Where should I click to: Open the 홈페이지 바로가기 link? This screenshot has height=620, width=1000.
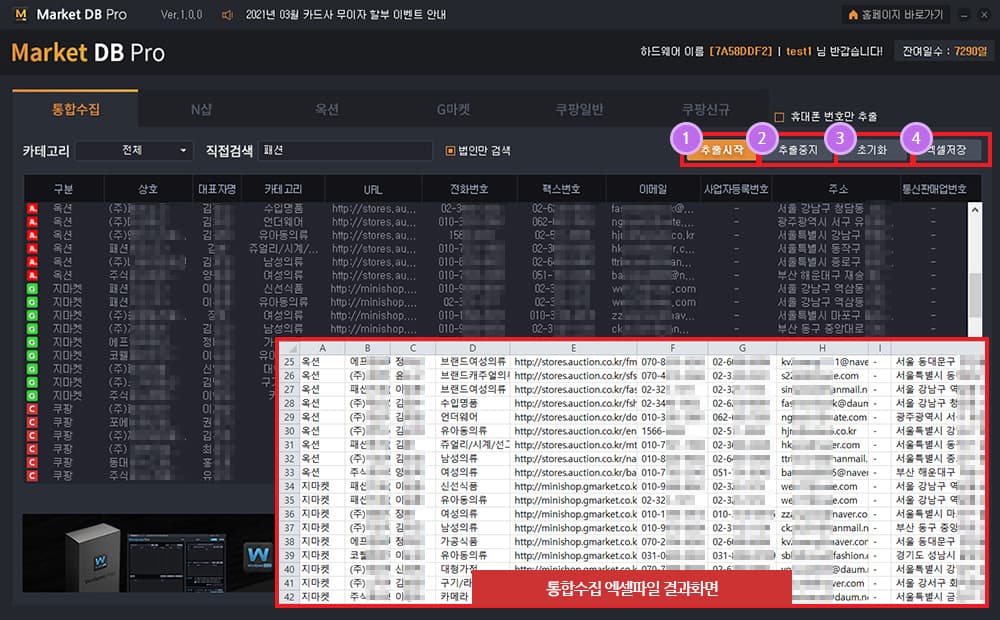point(895,14)
